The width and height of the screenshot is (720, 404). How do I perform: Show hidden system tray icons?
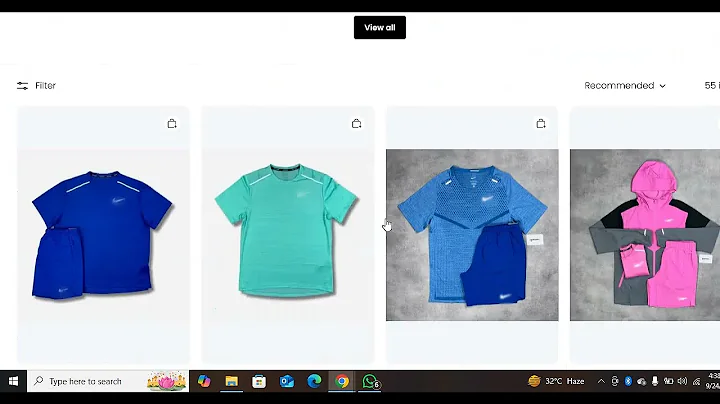click(x=601, y=381)
